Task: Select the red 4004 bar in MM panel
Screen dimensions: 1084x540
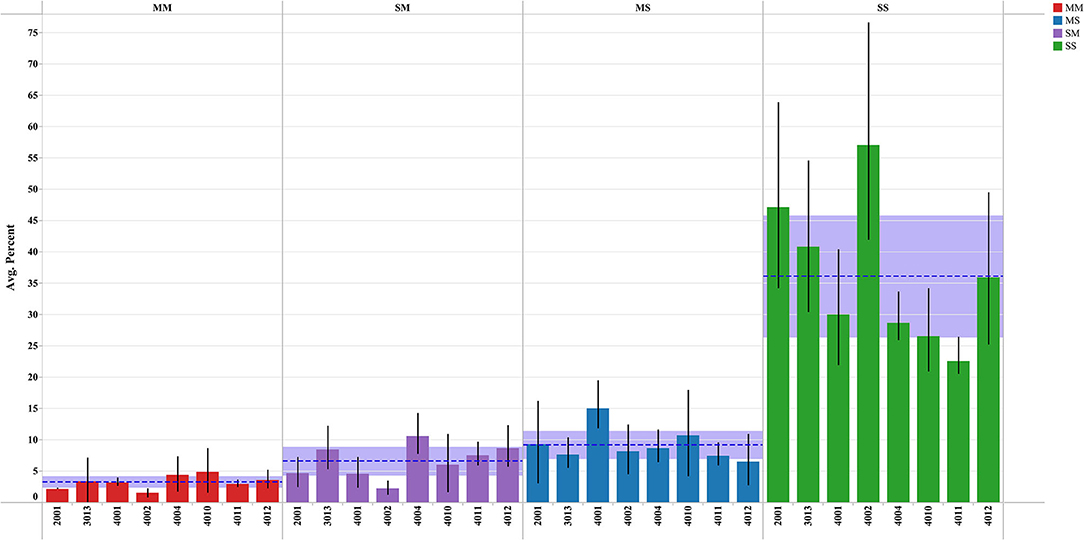Action: (177, 489)
